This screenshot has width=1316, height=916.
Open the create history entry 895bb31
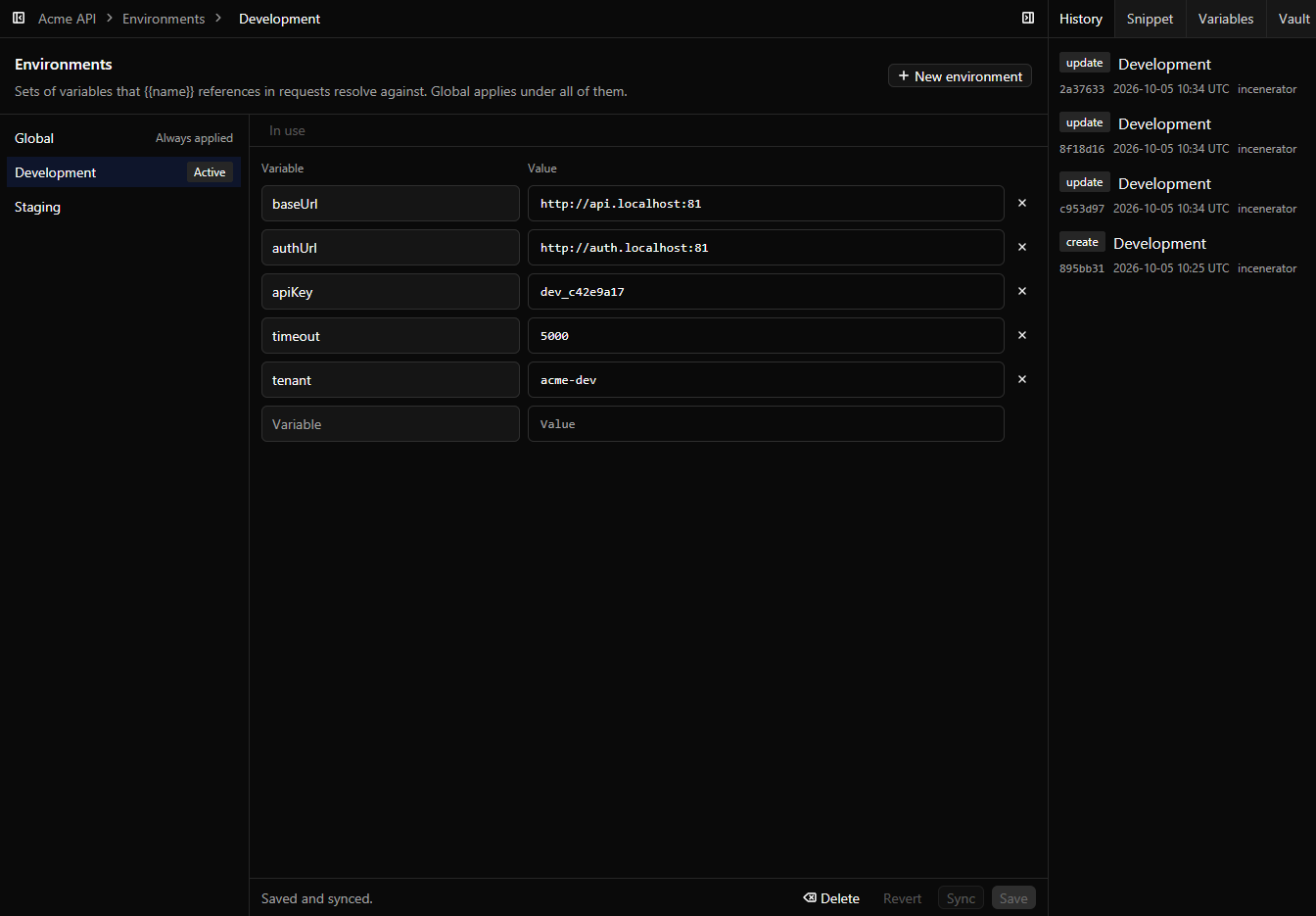click(x=1182, y=254)
